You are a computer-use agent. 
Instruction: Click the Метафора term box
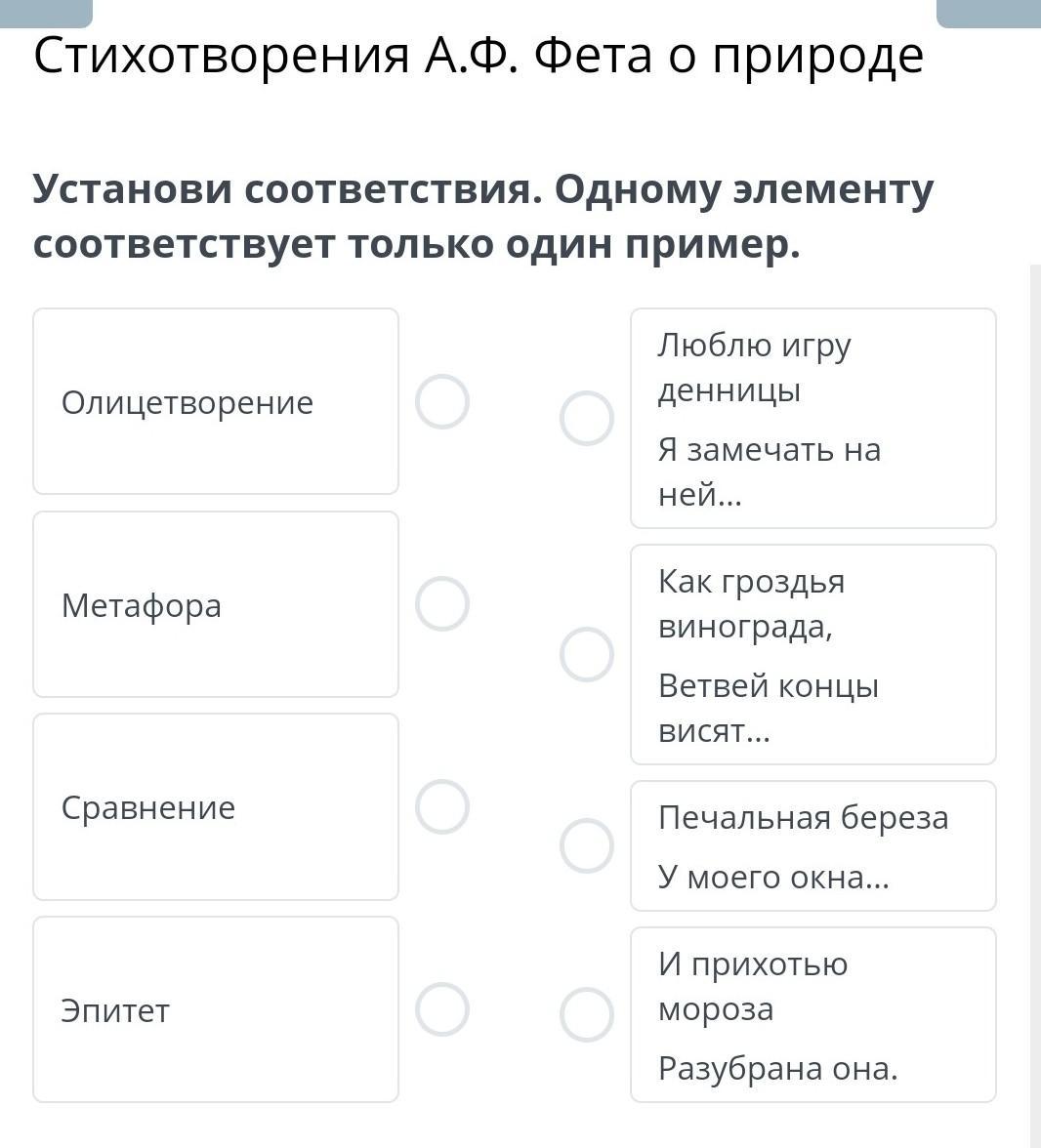[216, 604]
